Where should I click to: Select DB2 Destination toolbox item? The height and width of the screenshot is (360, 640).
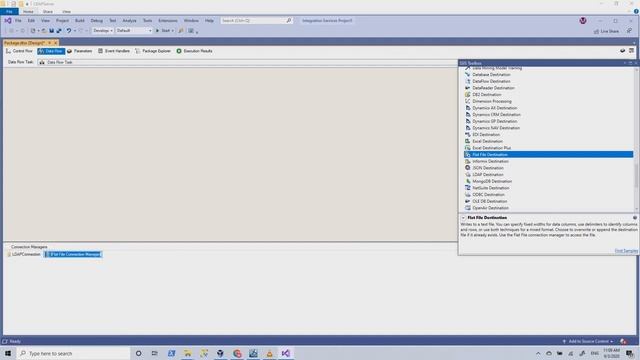click(x=487, y=95)
